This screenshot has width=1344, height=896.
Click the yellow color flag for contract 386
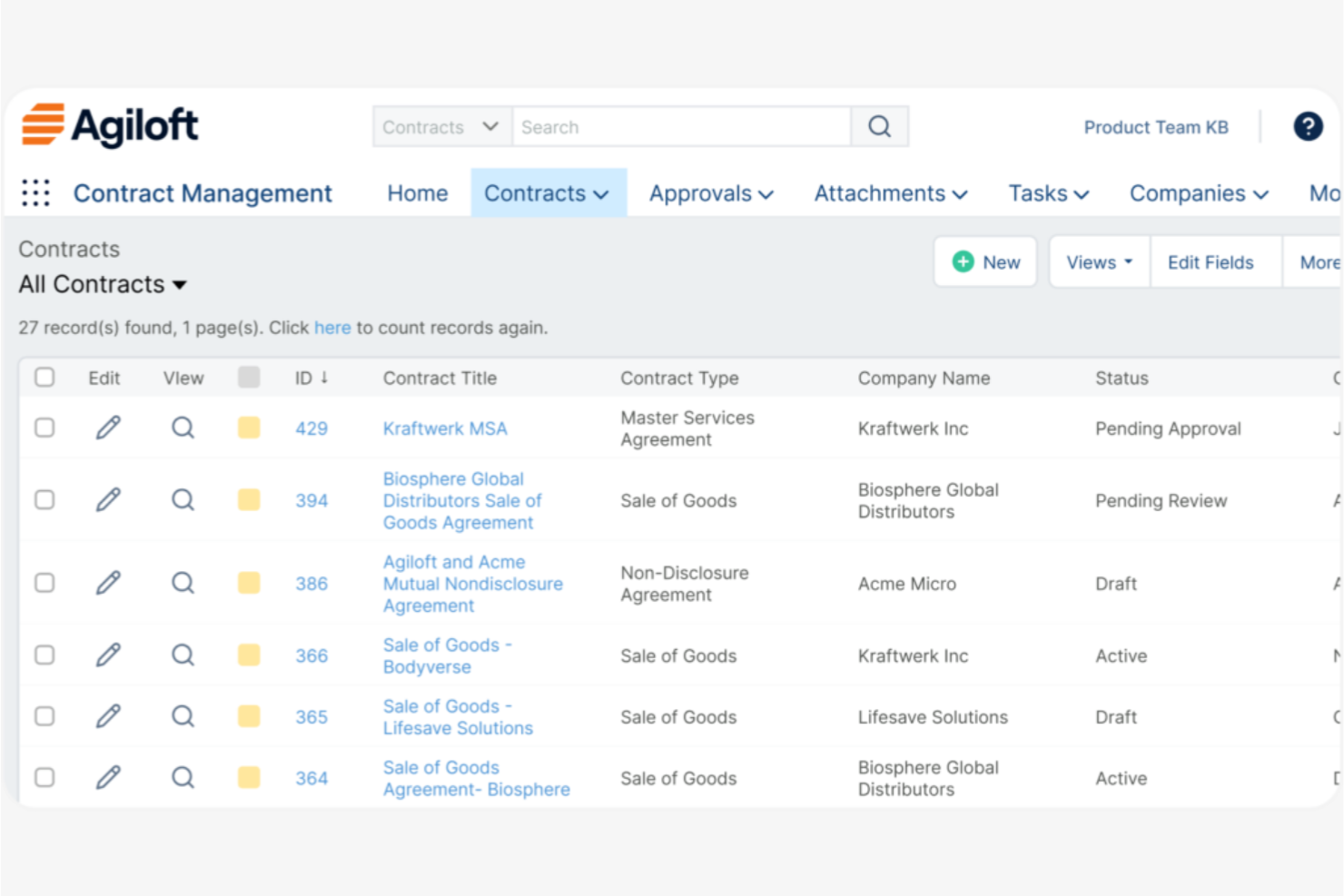tap(249, 583)
